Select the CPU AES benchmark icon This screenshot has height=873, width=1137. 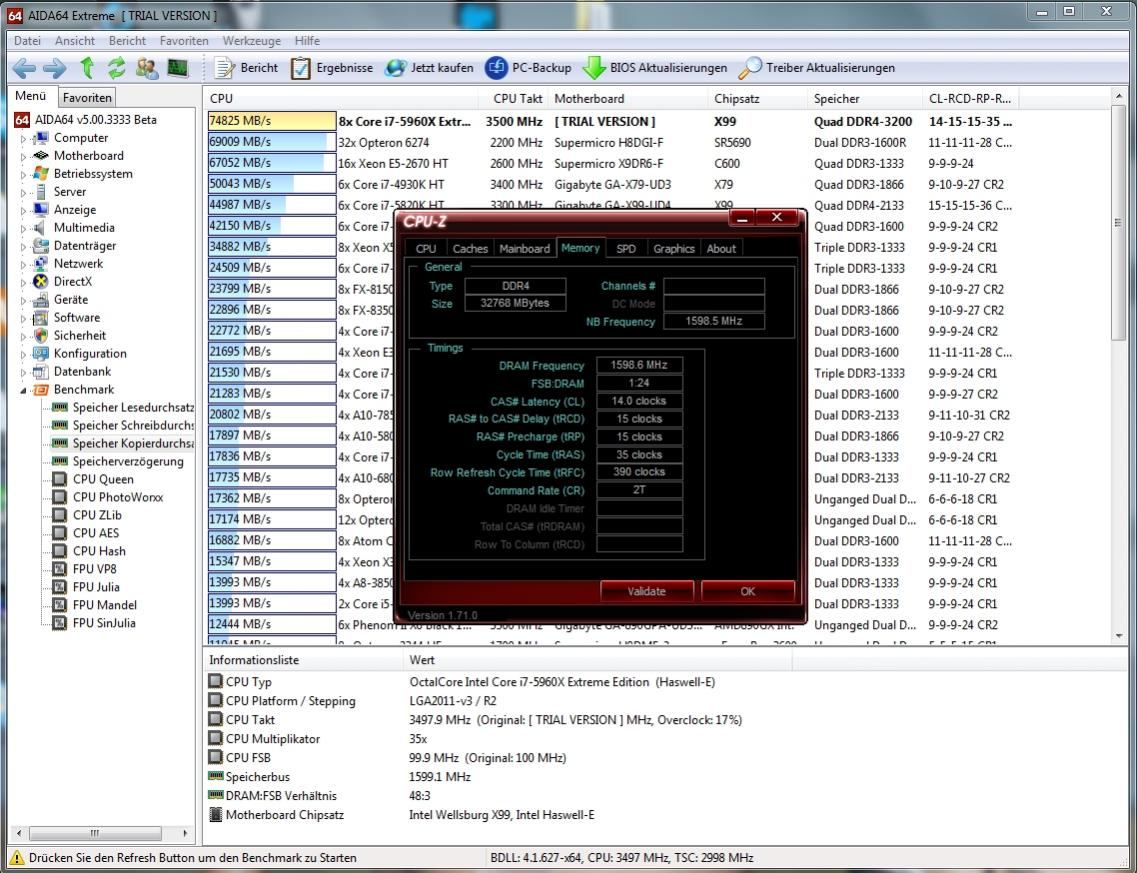pos(59,533)
